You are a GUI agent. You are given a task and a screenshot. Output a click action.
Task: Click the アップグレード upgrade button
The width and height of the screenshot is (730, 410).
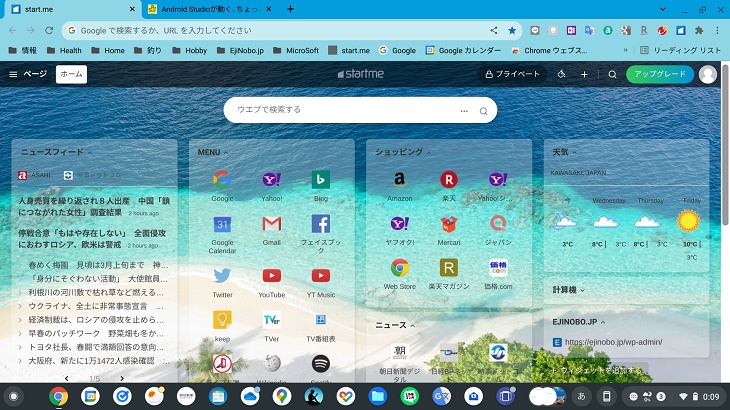coord(660,74)
